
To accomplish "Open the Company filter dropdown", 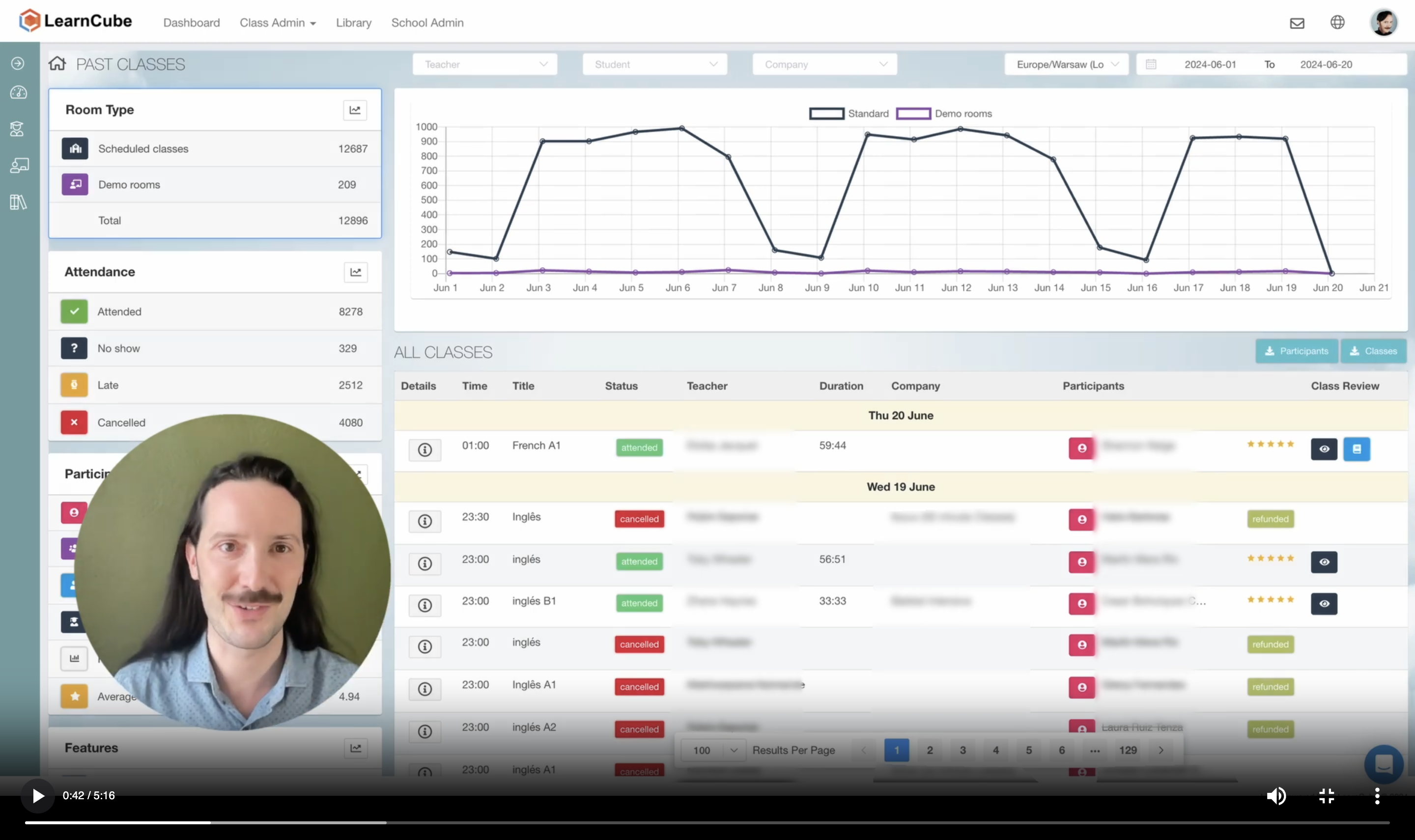I will click(824, 64).
